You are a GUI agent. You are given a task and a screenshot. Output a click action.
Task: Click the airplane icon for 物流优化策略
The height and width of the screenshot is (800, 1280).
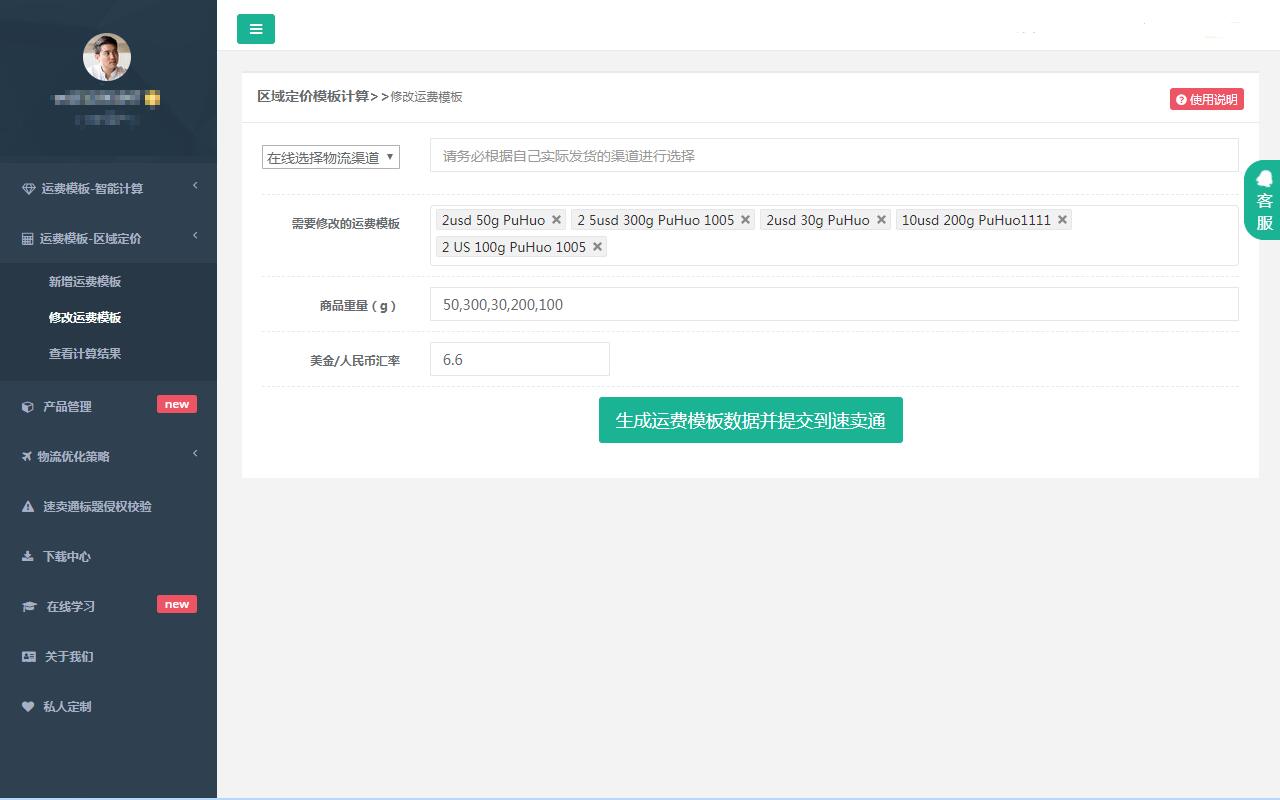point(28,456)
